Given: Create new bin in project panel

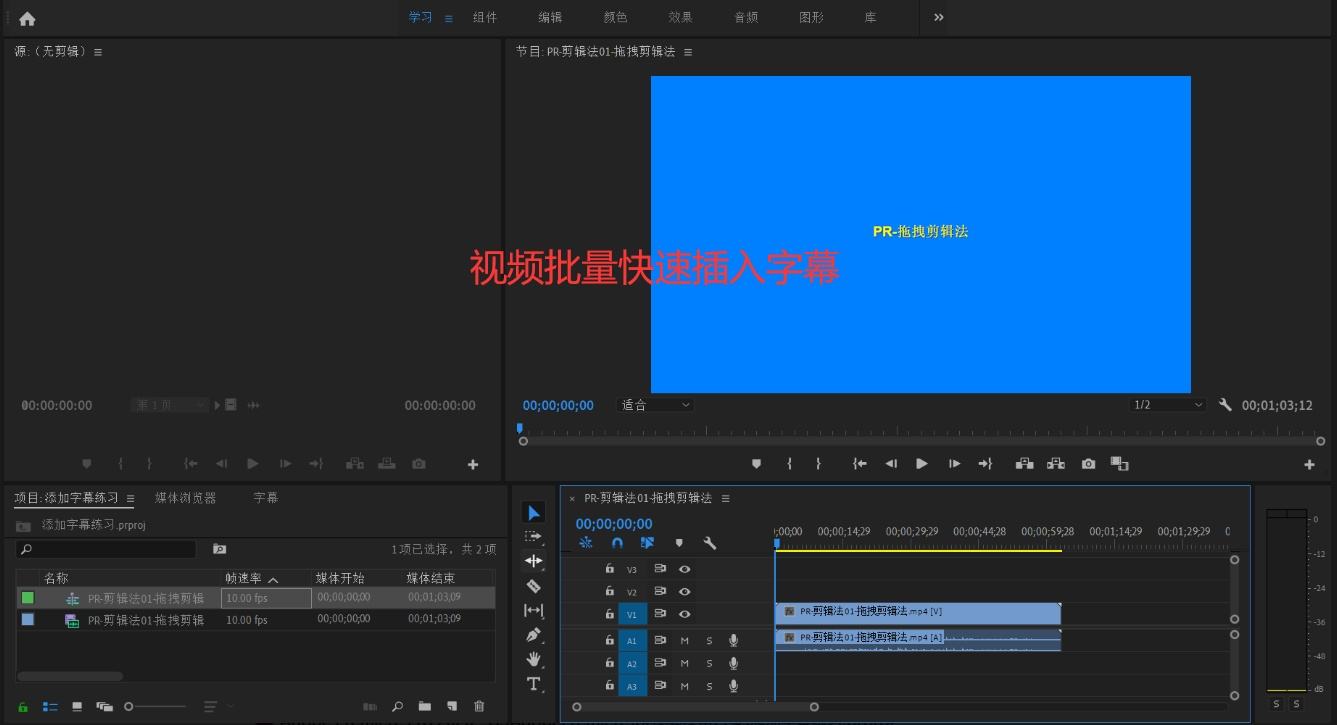Looking at the screenshot, I should coord(425,706).
